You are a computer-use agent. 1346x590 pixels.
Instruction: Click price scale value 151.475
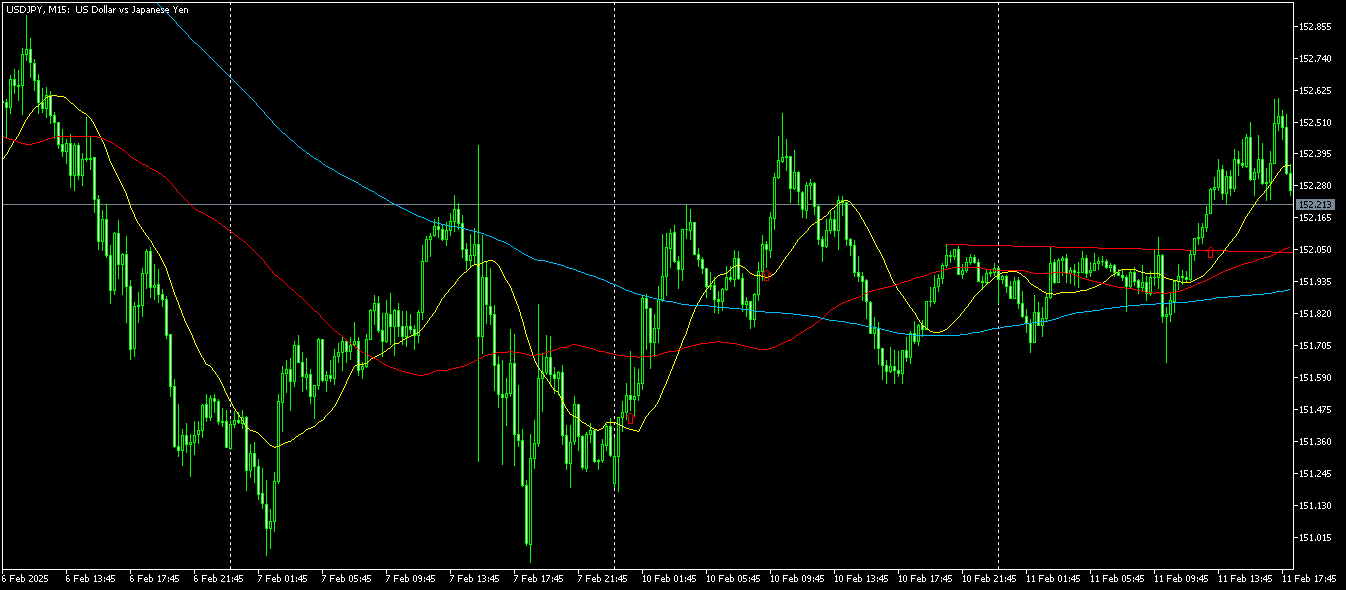pos(1313,410)
